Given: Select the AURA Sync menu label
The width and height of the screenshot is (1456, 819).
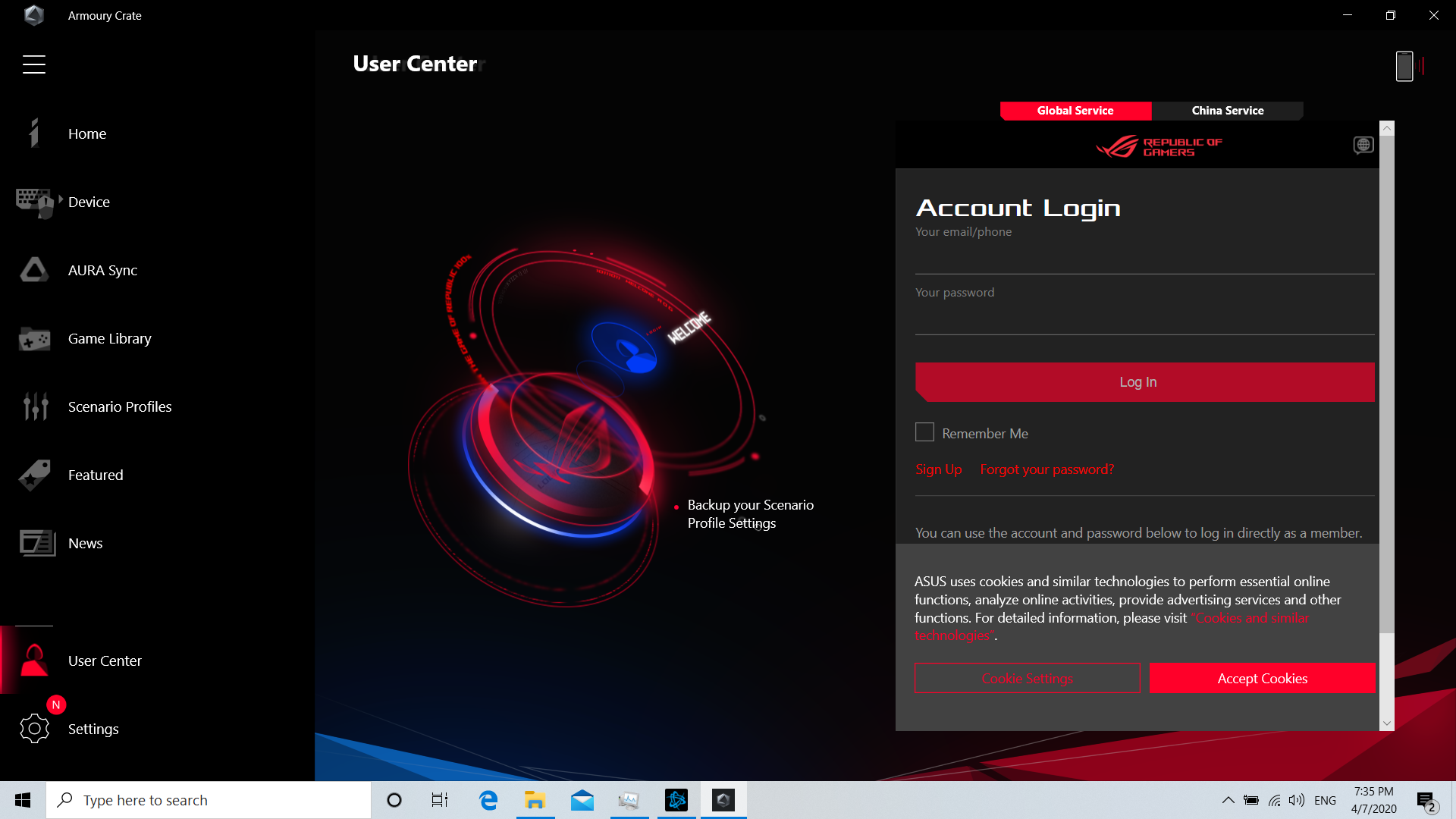Looking at the screenshot, I should coord(102,271).
